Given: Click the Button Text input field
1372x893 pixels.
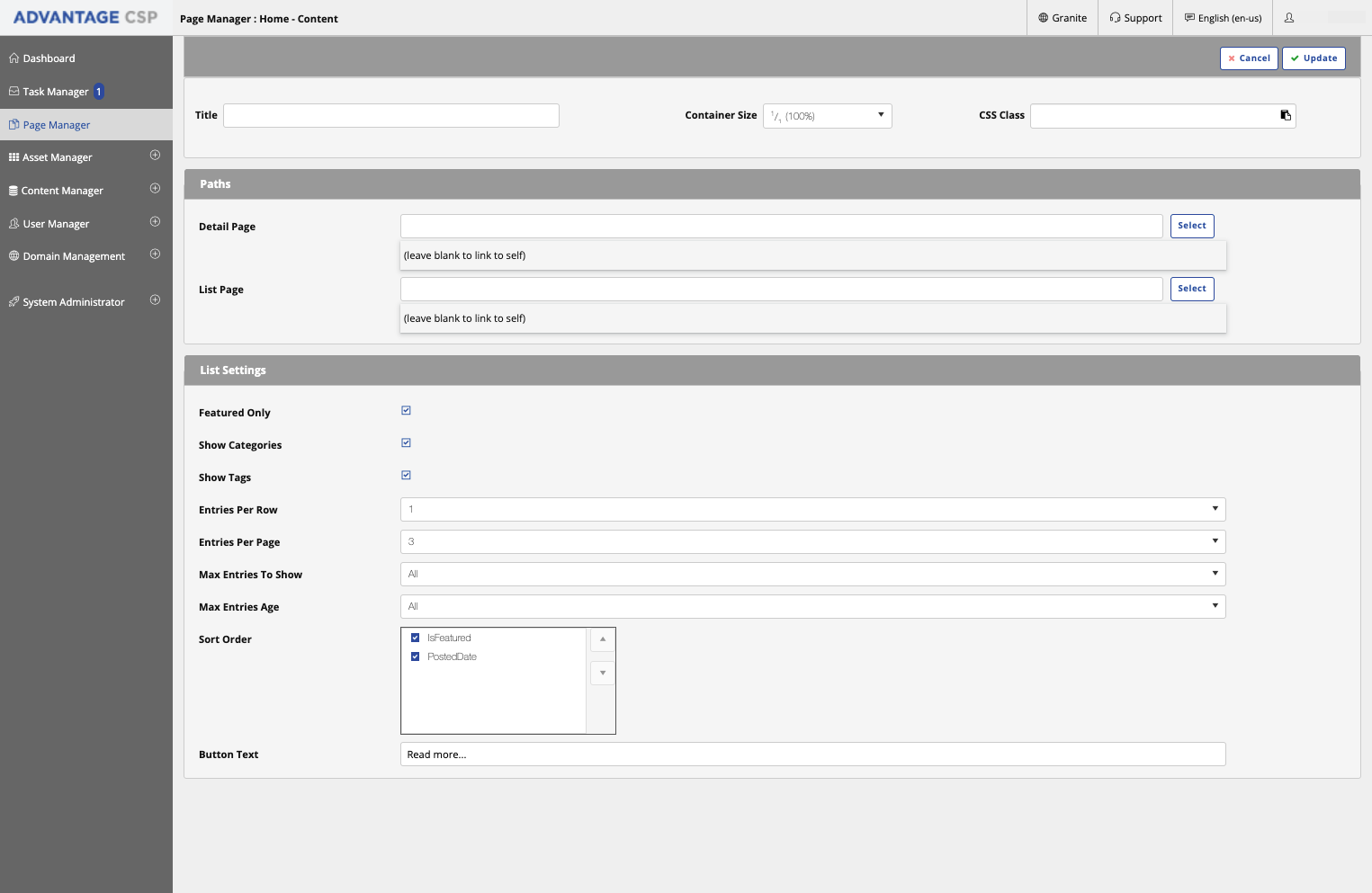Looking at the screenshot, I should tap(812, 755).
